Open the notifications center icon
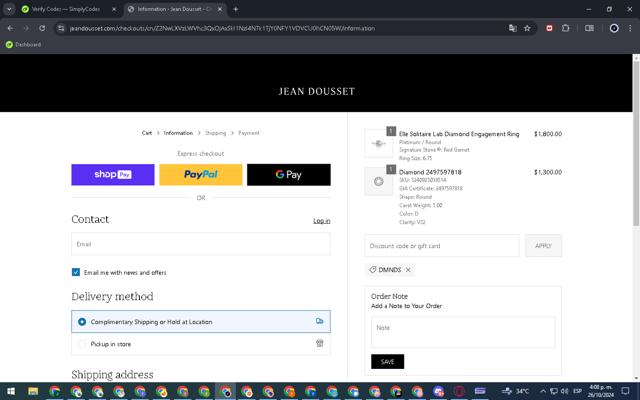 [625, 391]
